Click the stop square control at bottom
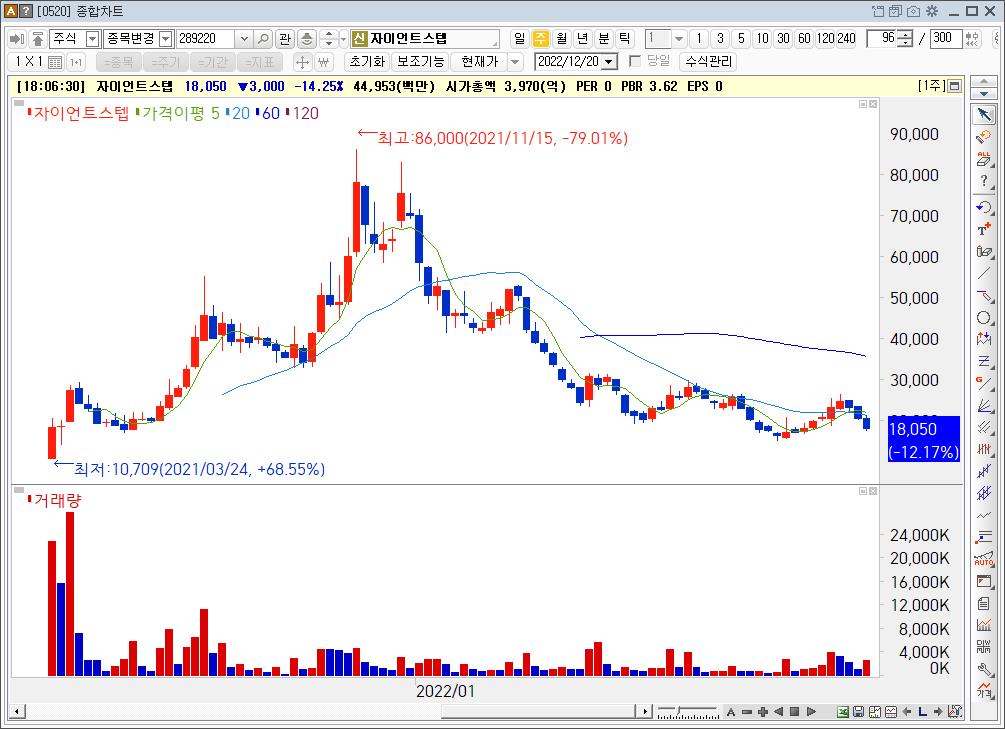The height and width of the screenshot is (729, 1005). tap(795, 712)
